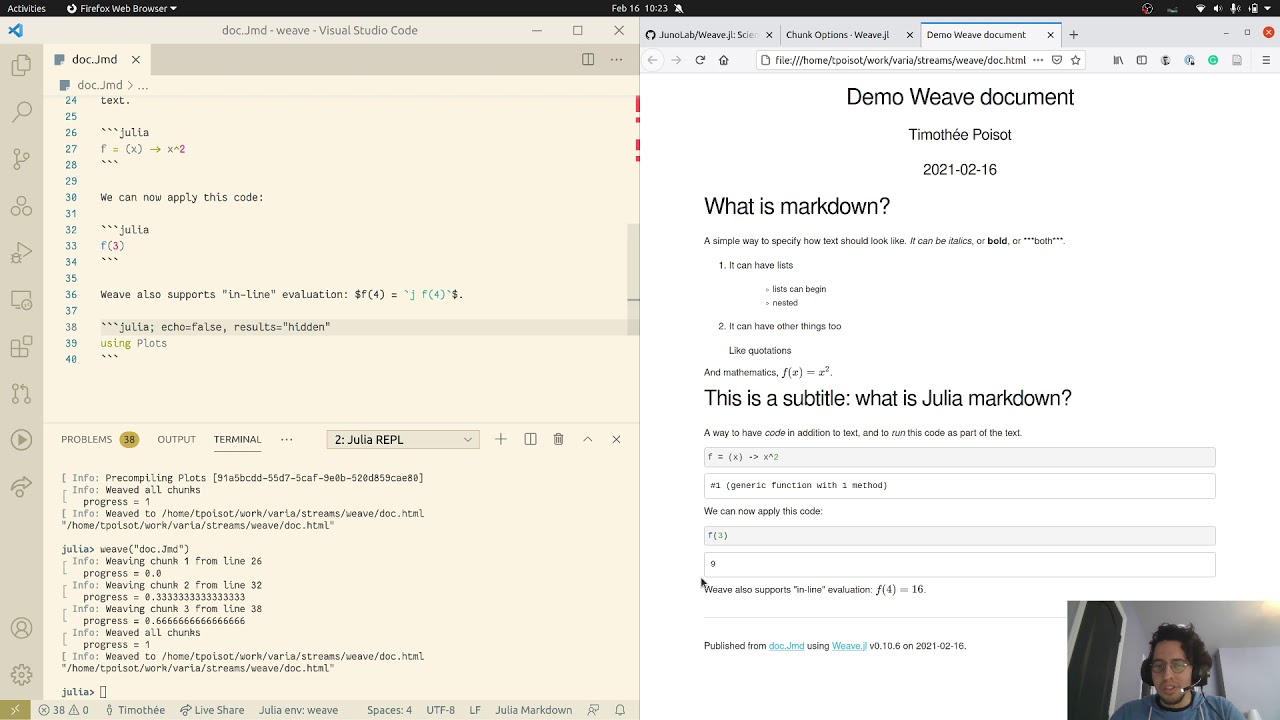Create a new terminal
This screenshot has height=720, width=1280.
coord(501,439)
